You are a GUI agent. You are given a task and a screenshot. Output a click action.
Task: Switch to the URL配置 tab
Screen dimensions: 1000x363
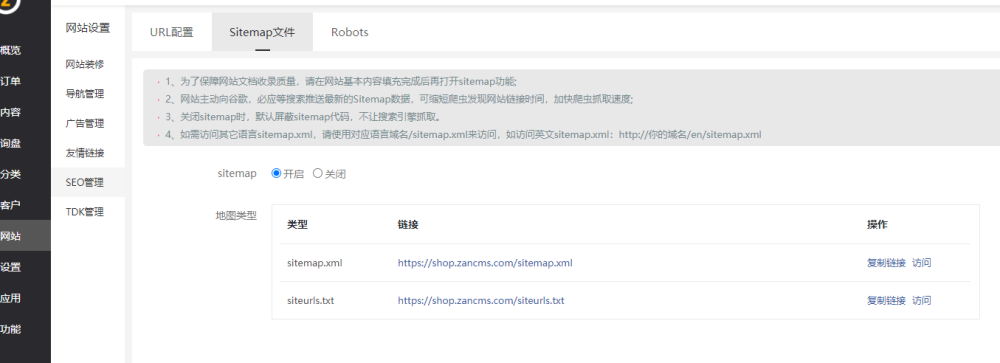coord(172,32)
